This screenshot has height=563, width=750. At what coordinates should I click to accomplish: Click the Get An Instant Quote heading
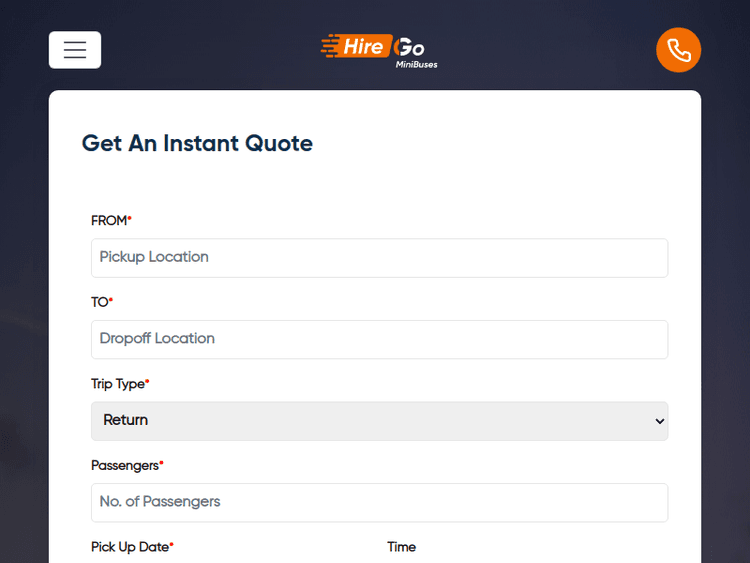[197, 143]
